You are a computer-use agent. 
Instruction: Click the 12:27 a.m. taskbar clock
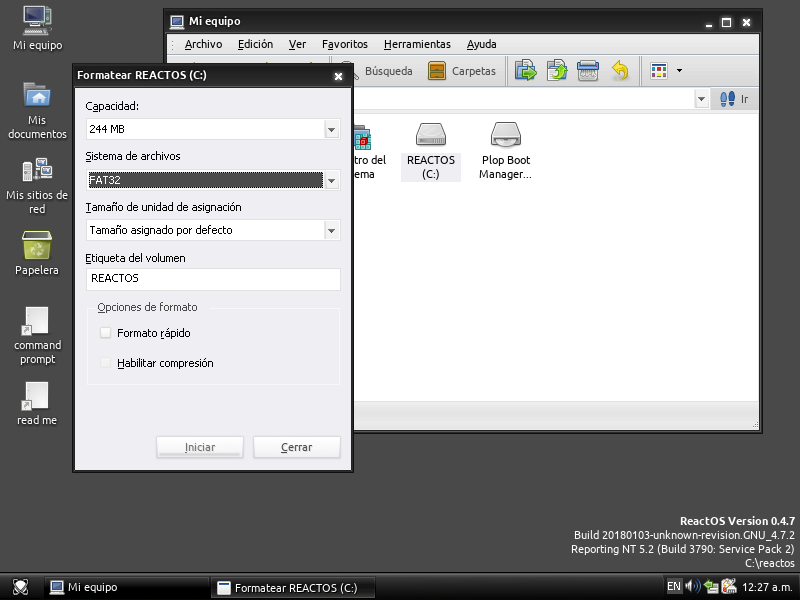pos(766,587)
